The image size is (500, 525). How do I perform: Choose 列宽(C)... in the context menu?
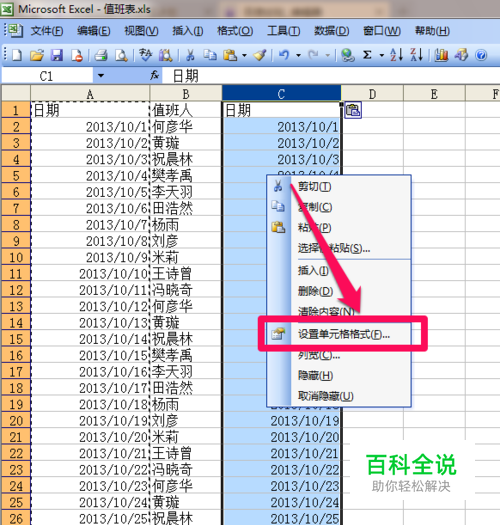[339, 355]
